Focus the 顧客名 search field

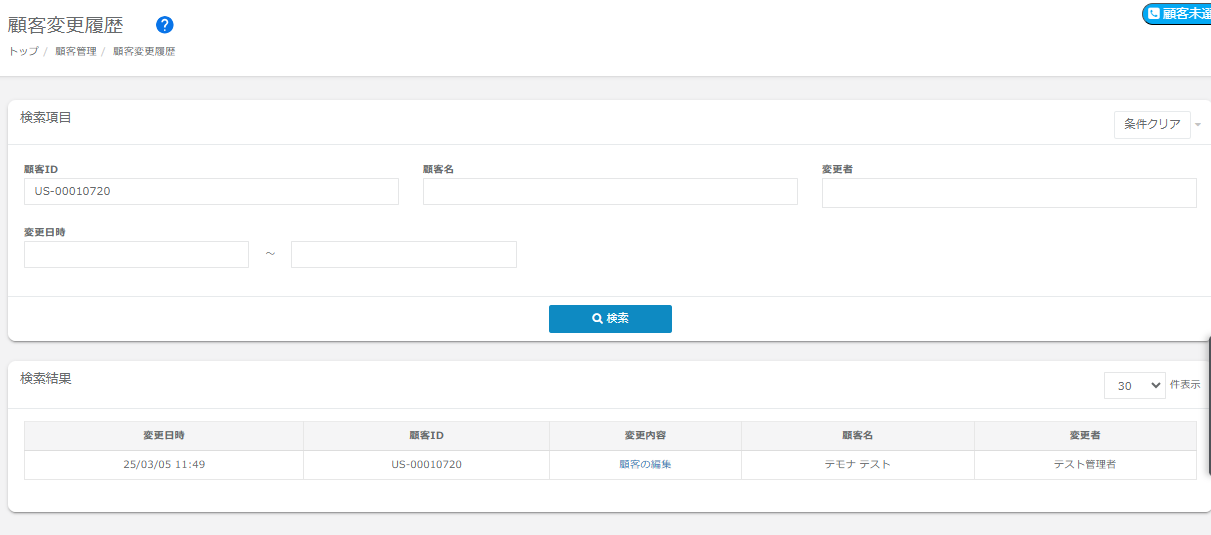click(x=610, y=192)
